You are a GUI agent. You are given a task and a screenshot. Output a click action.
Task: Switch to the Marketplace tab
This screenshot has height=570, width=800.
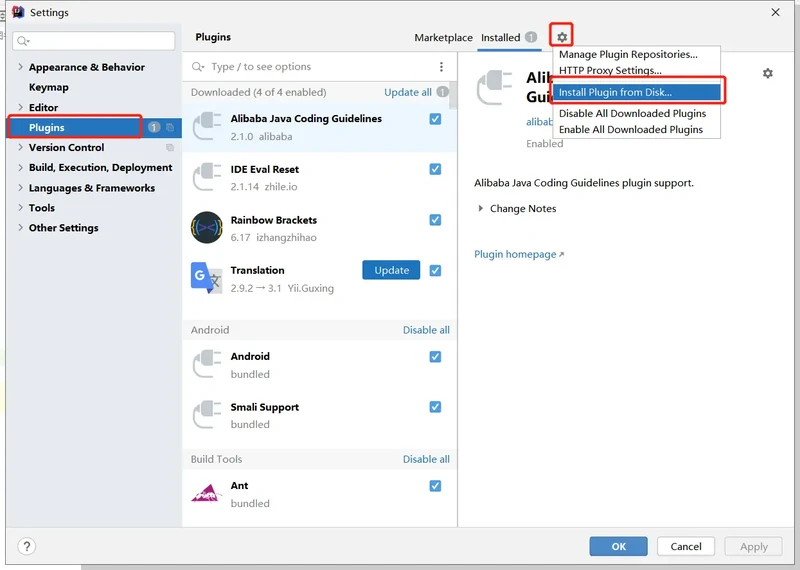pyautogui.click(x=443, y=38)
